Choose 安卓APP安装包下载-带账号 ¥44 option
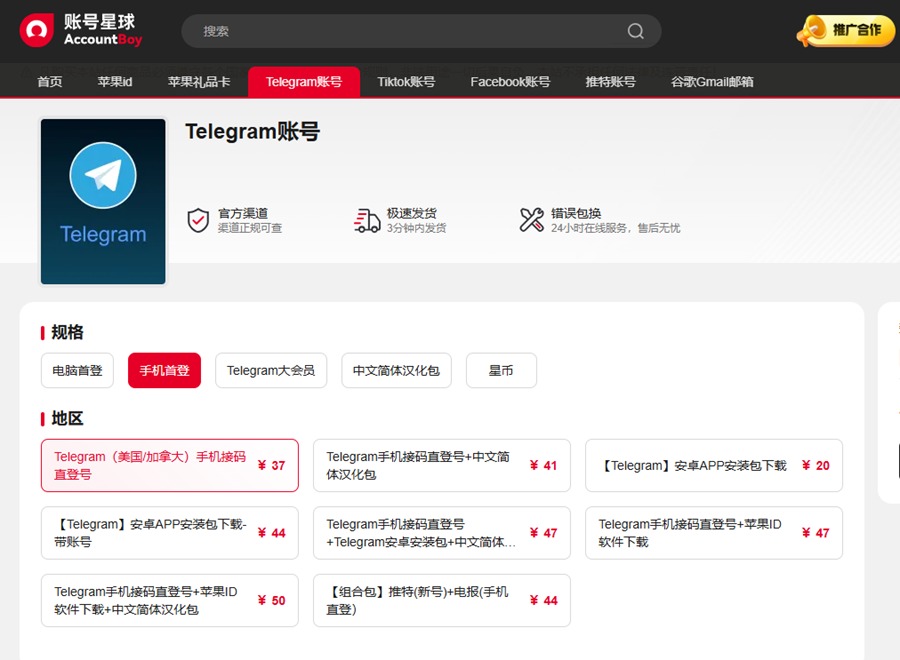Screen dimensions: 900x660 (170, 533)
